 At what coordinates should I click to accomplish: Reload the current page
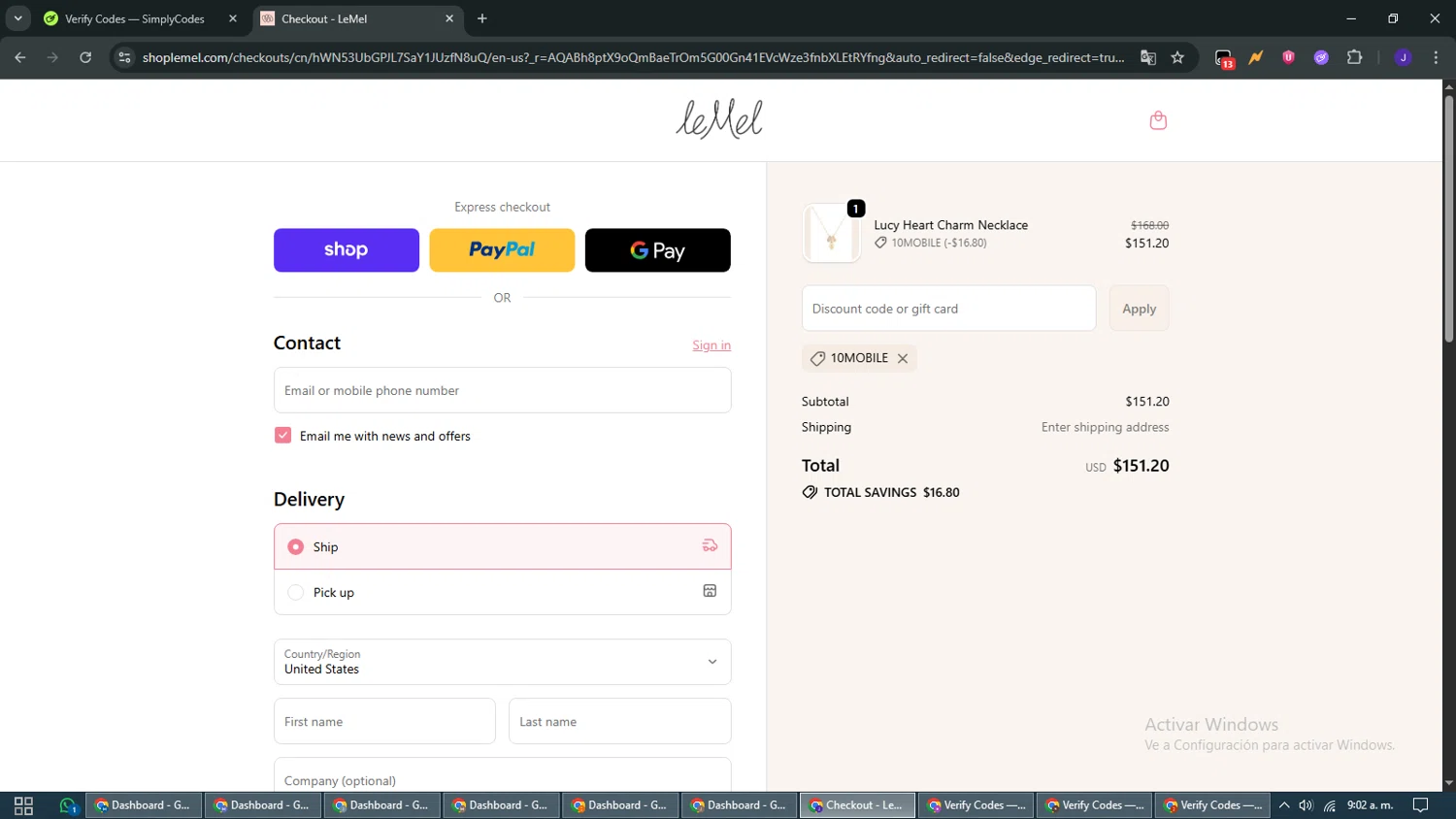coord(85,57)
